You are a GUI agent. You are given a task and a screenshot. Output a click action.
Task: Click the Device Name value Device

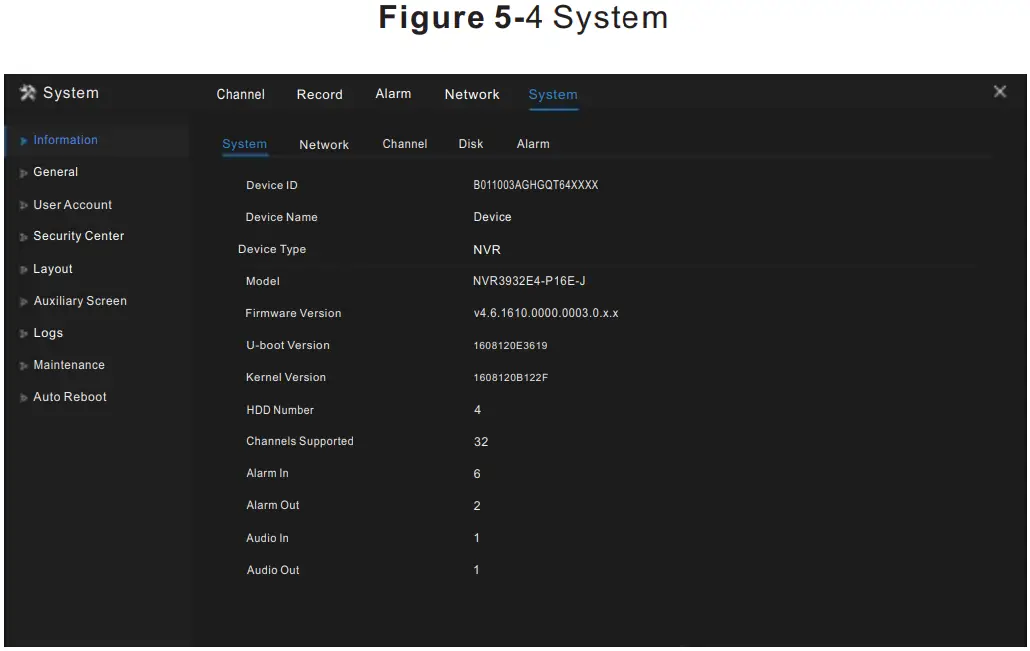pos(492,217)
